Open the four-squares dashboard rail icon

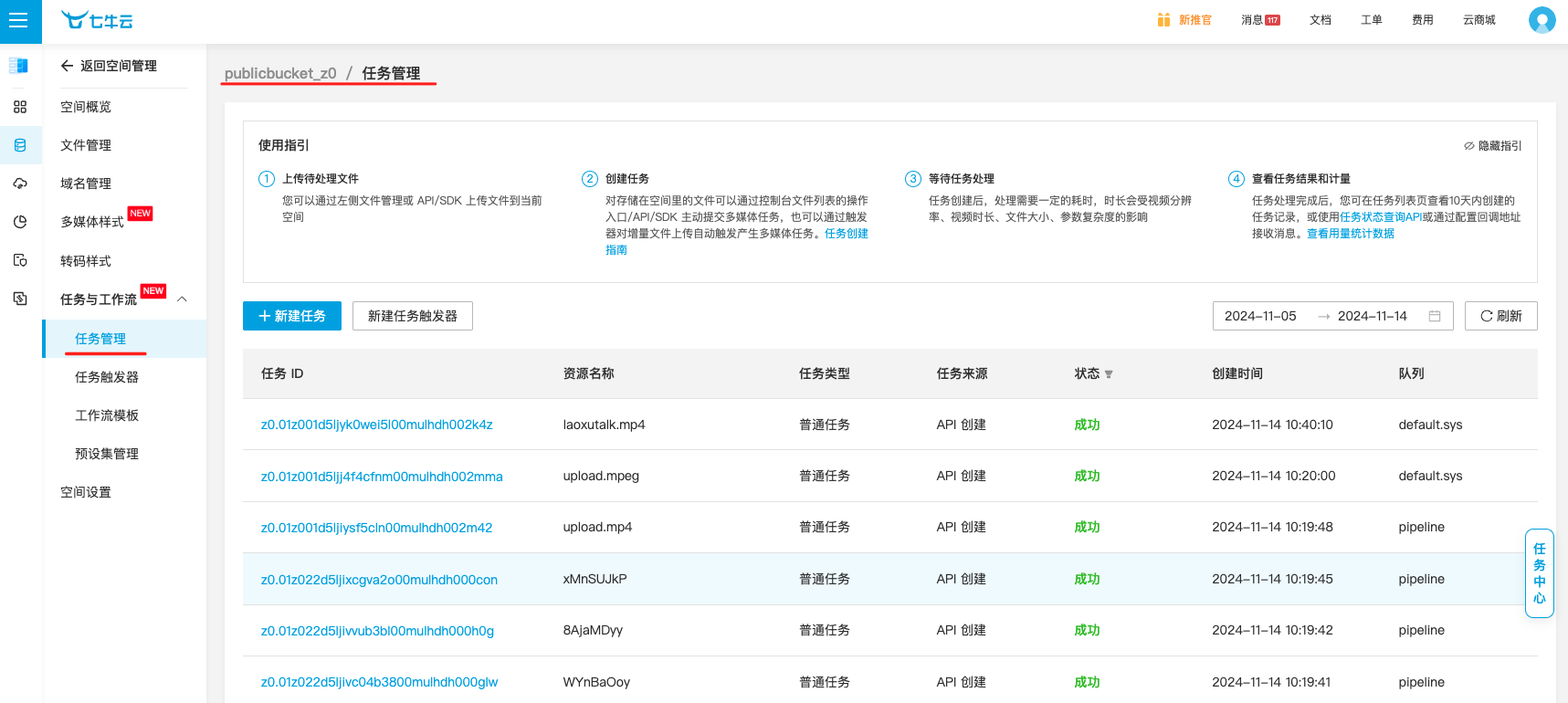[20, 107]
